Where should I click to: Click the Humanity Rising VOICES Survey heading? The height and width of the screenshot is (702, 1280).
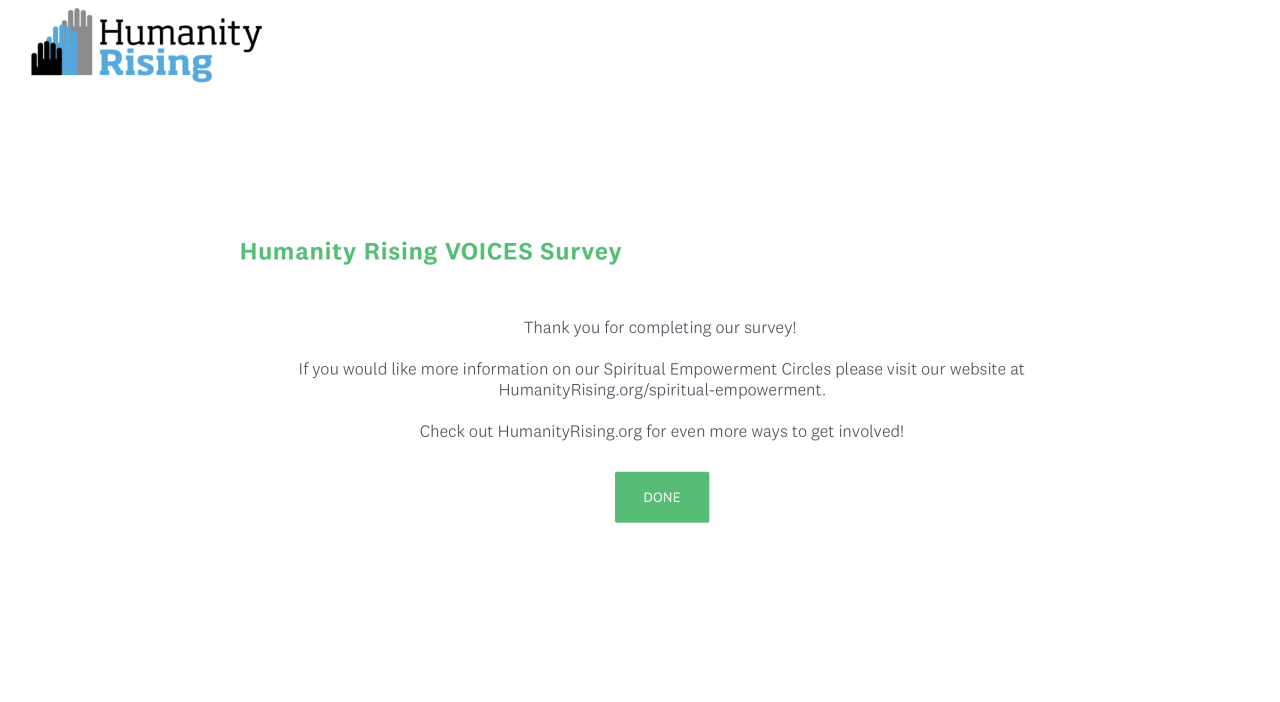coord(430,251)
